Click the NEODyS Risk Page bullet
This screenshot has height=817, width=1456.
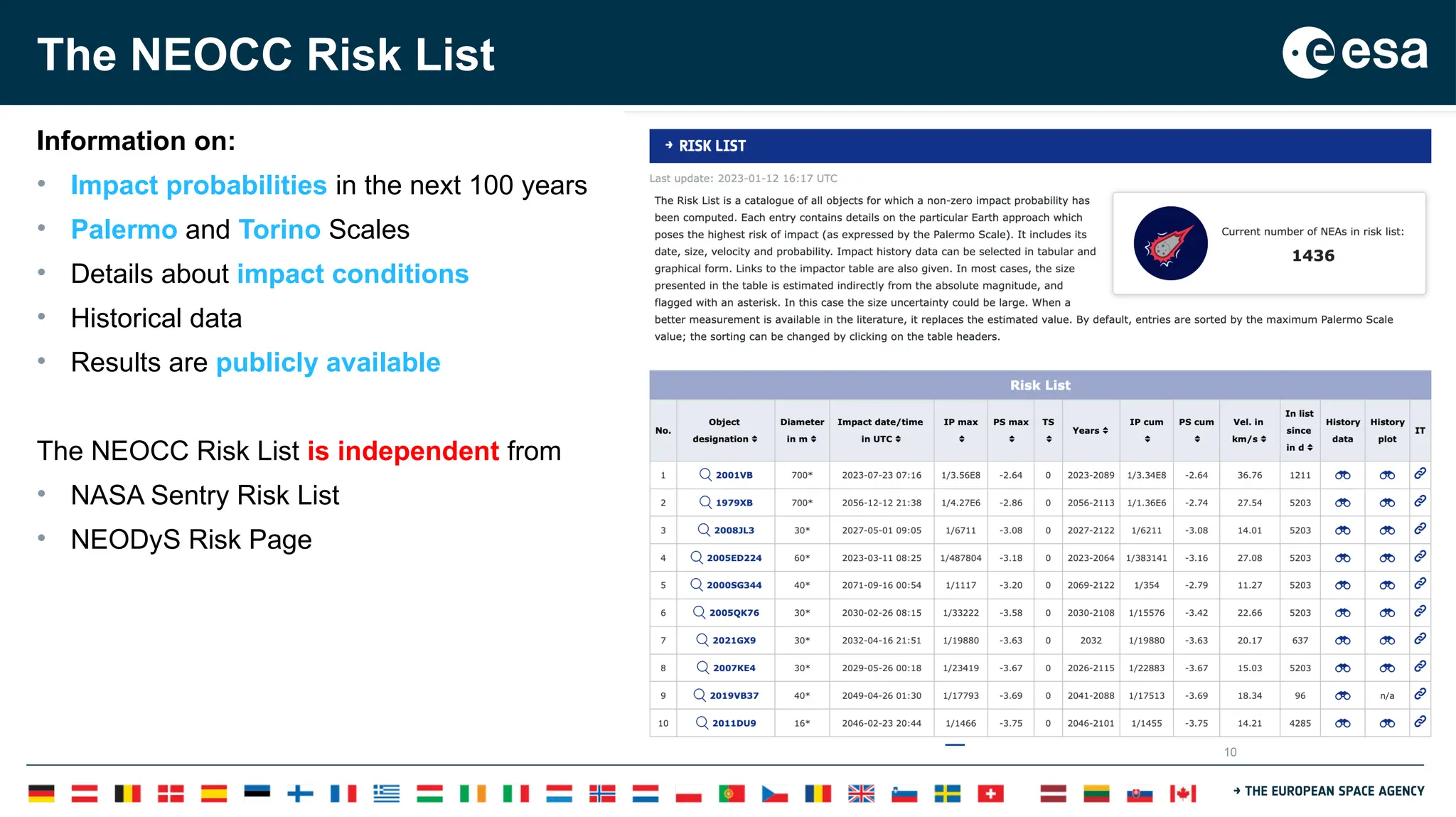pos(191,540)
